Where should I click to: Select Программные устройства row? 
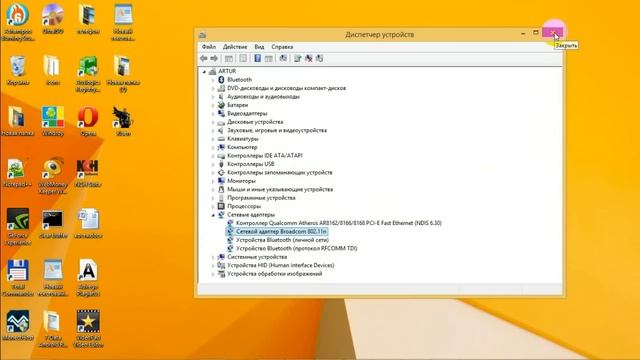pos(261,198)
